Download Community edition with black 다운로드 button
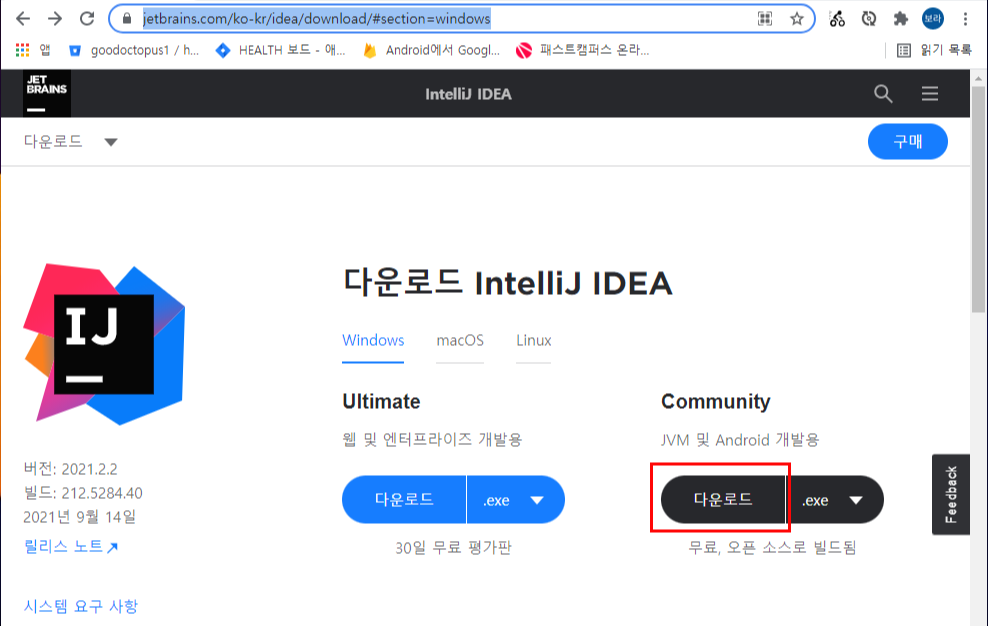This screenshot has width=988, height=626. coord(723,500)
